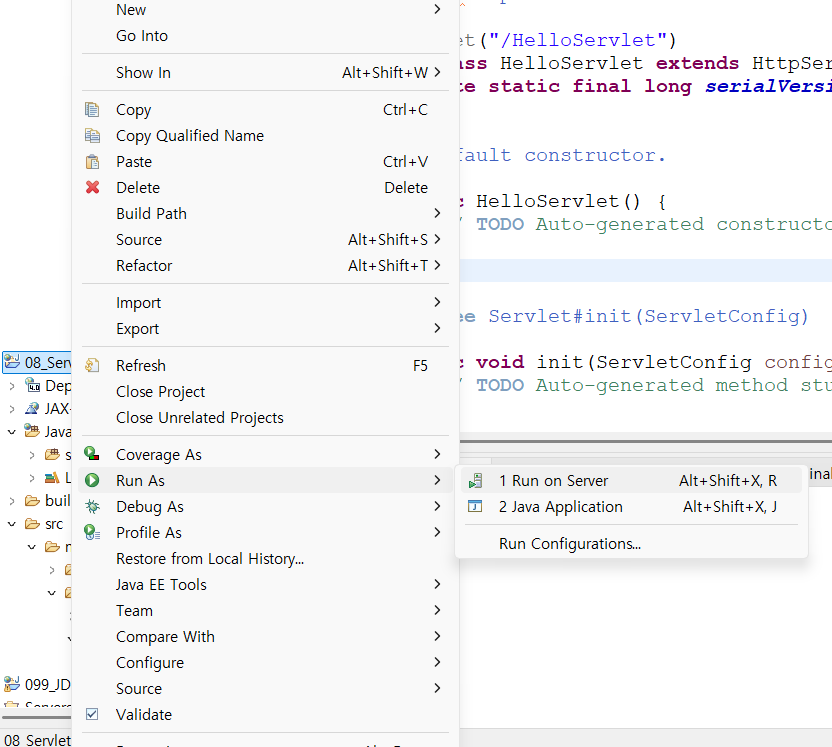832x747 pixels.
Task: Click the src folder icon
Action: (32, 524)
